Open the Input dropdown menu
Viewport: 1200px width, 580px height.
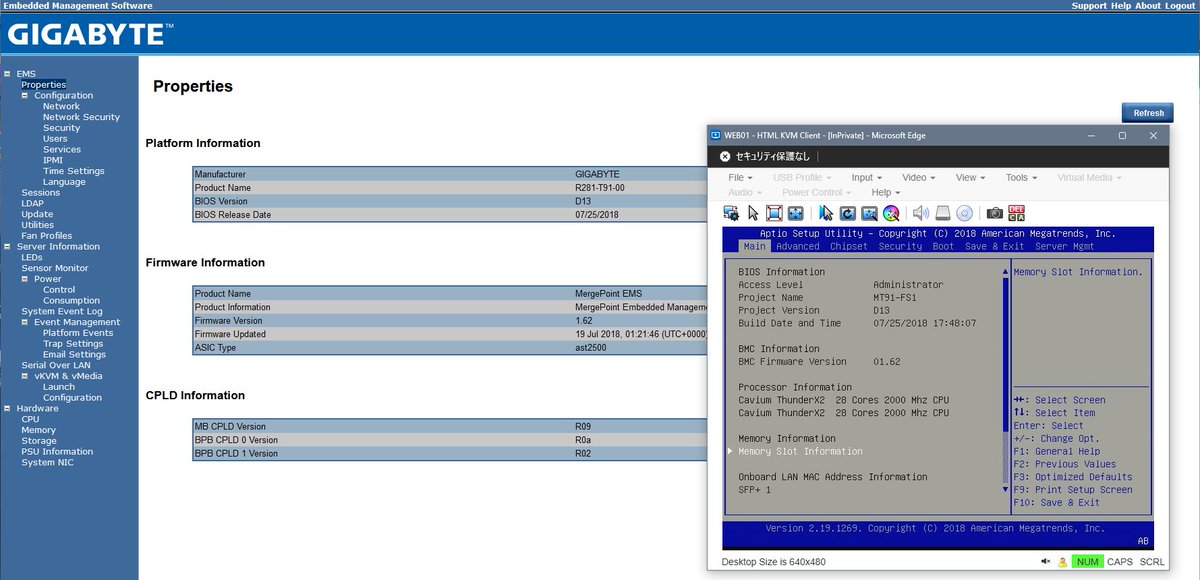(x=866, y=178)
